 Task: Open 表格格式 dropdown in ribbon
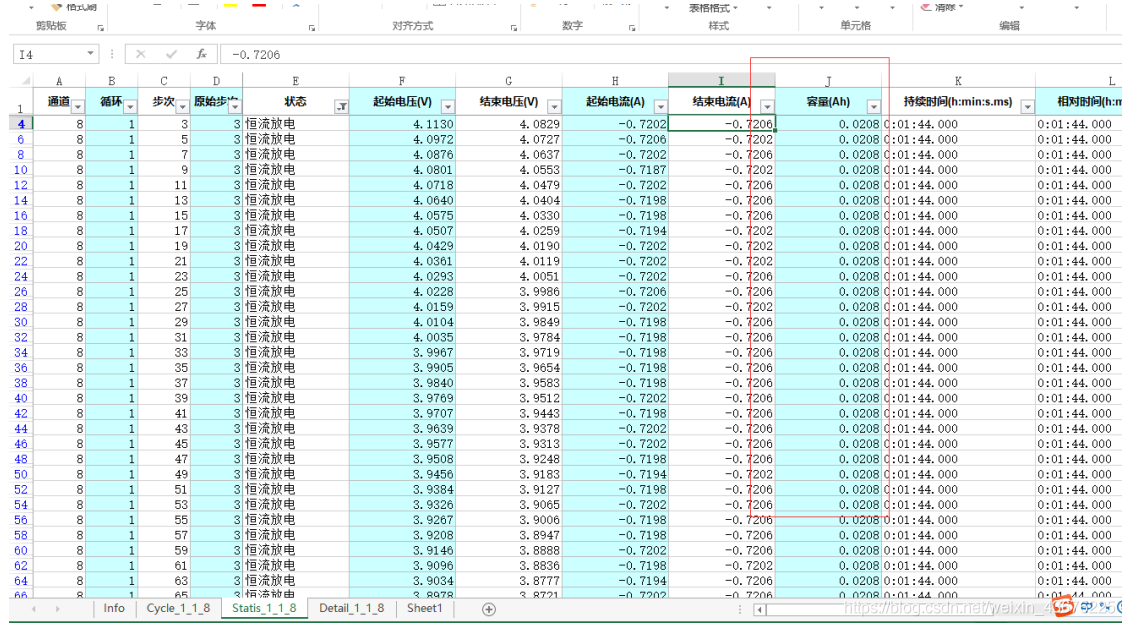click(x=713, y=8)
